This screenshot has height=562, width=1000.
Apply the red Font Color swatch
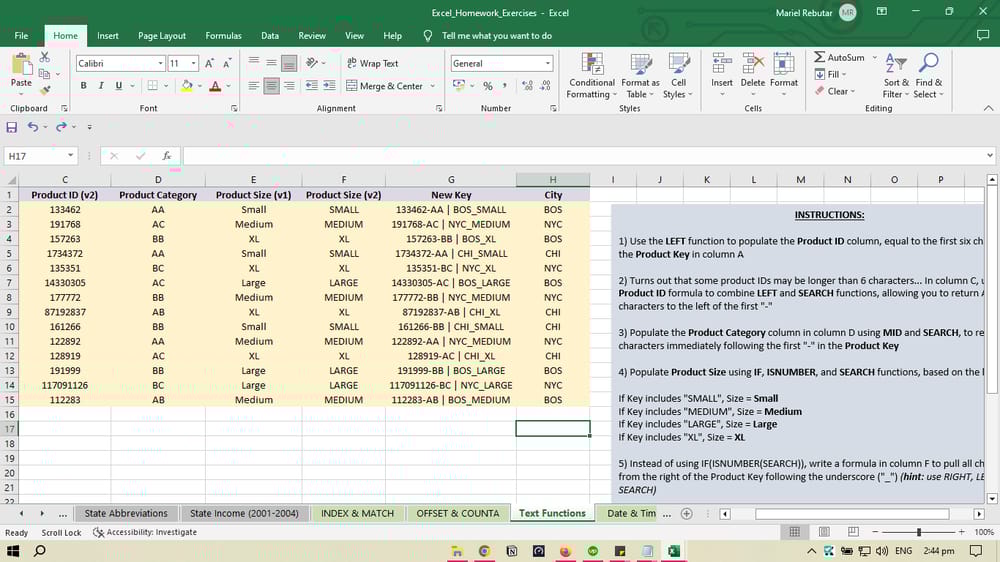(x=216, y=85)
